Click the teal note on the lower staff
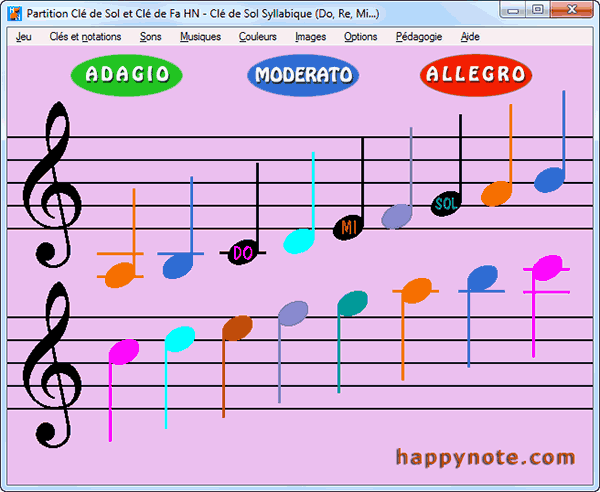The image size is (600, 492). tap(352, 303)
